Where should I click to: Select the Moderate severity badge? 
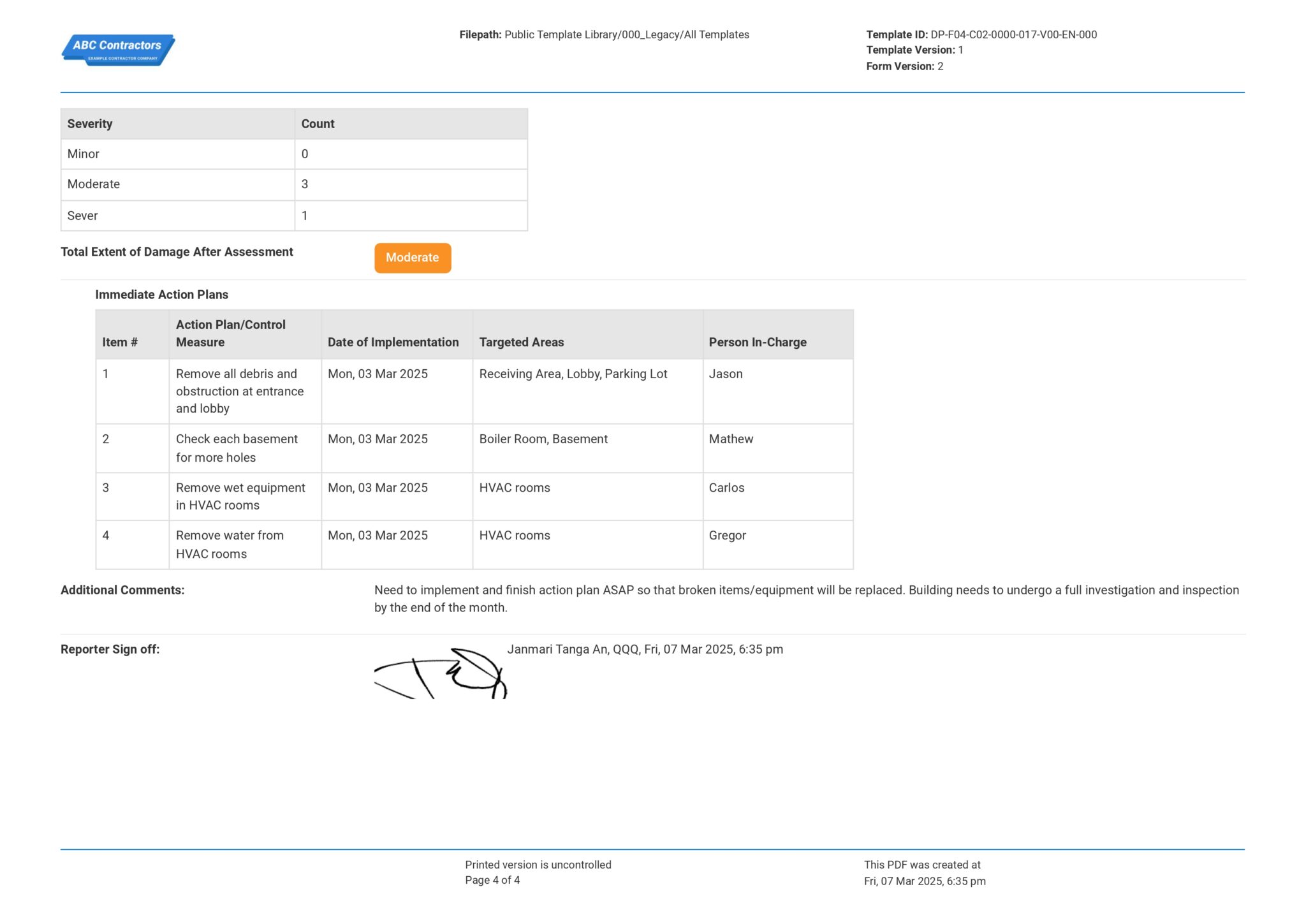(412, 258)
